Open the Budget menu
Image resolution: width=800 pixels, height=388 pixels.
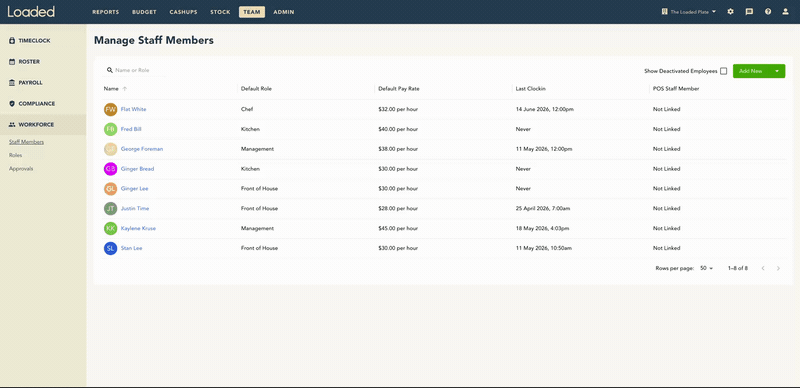click(144, 12)
